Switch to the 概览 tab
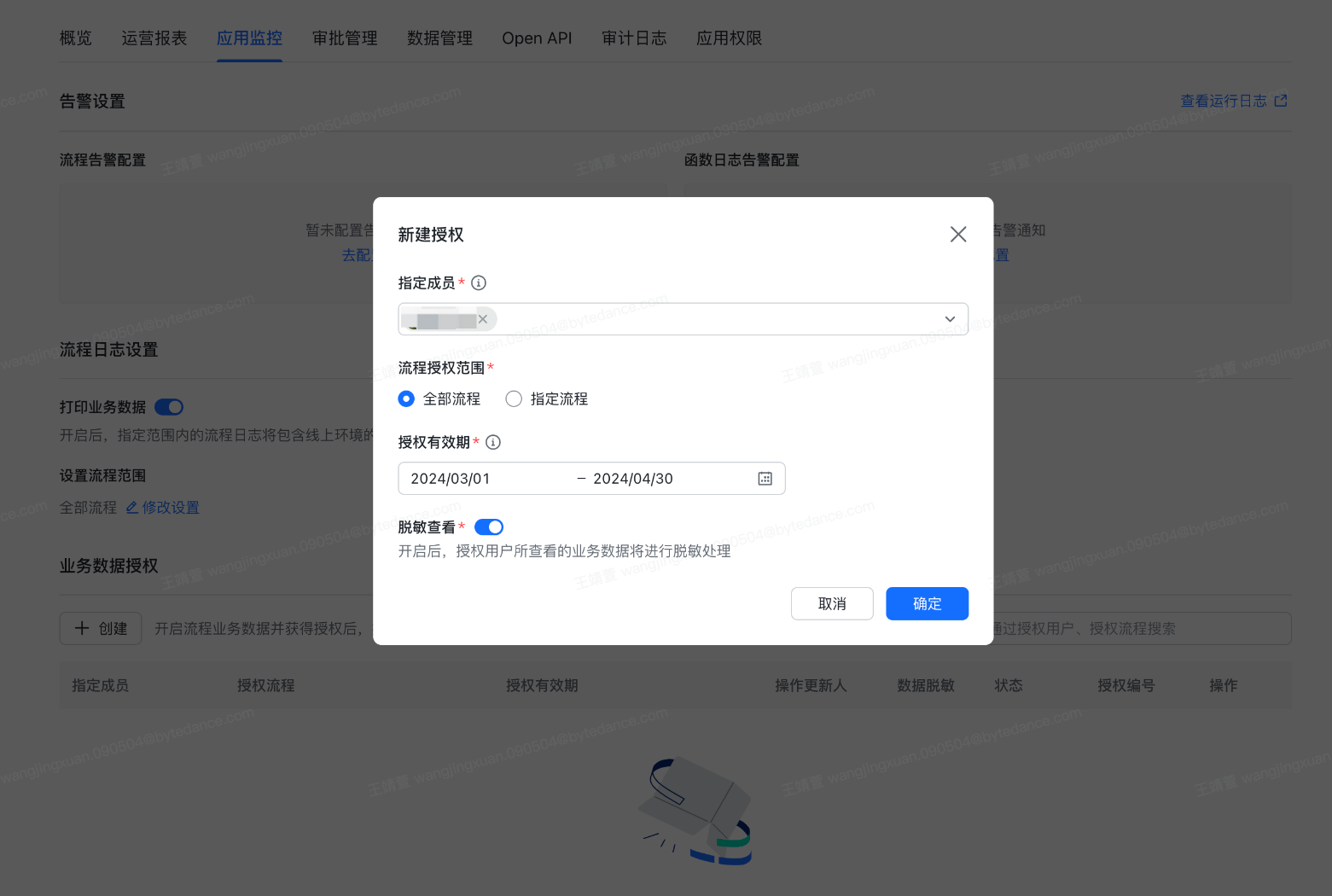 (x=76, y=38)
